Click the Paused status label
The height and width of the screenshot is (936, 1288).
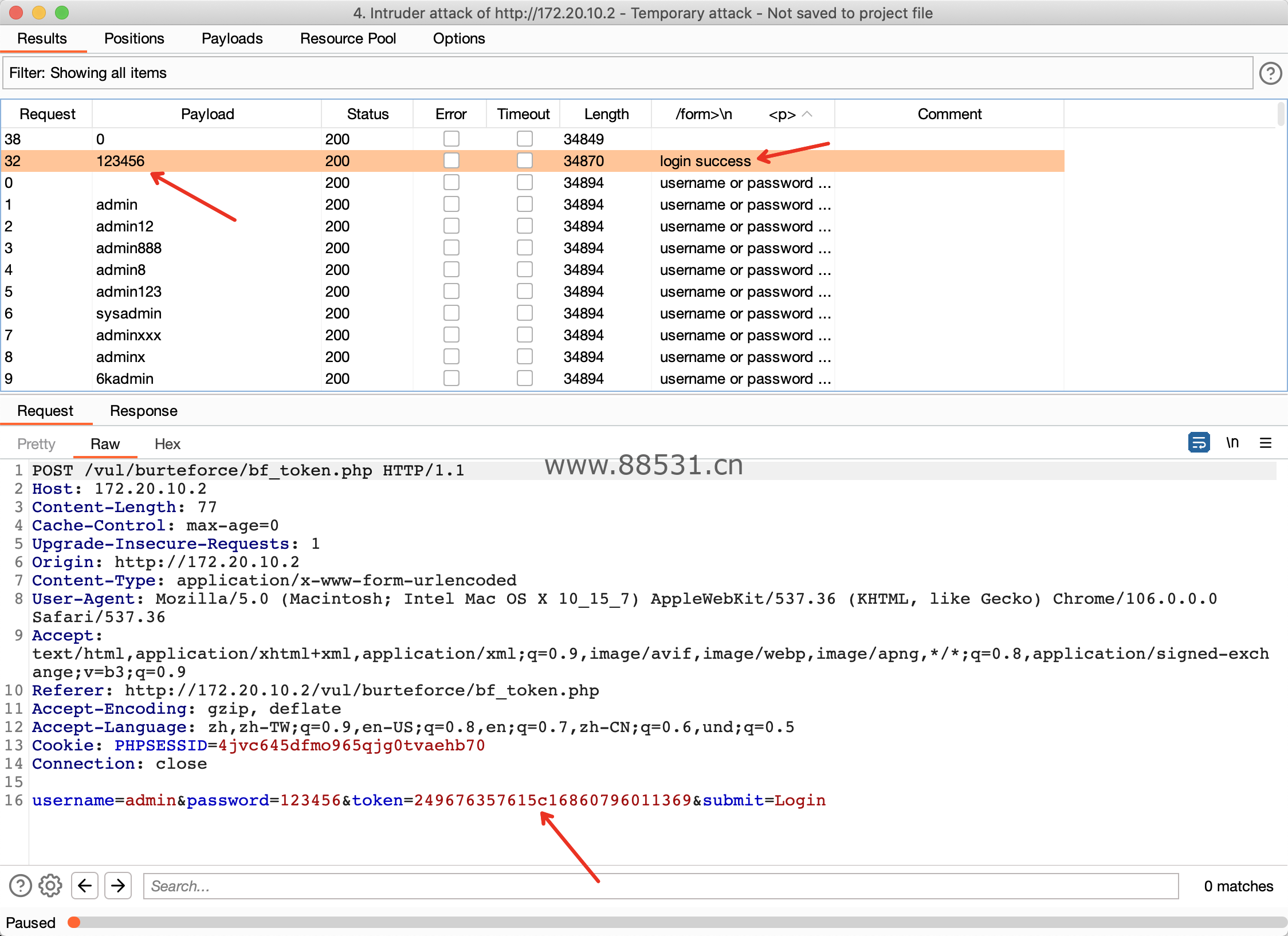pos(30,922)
